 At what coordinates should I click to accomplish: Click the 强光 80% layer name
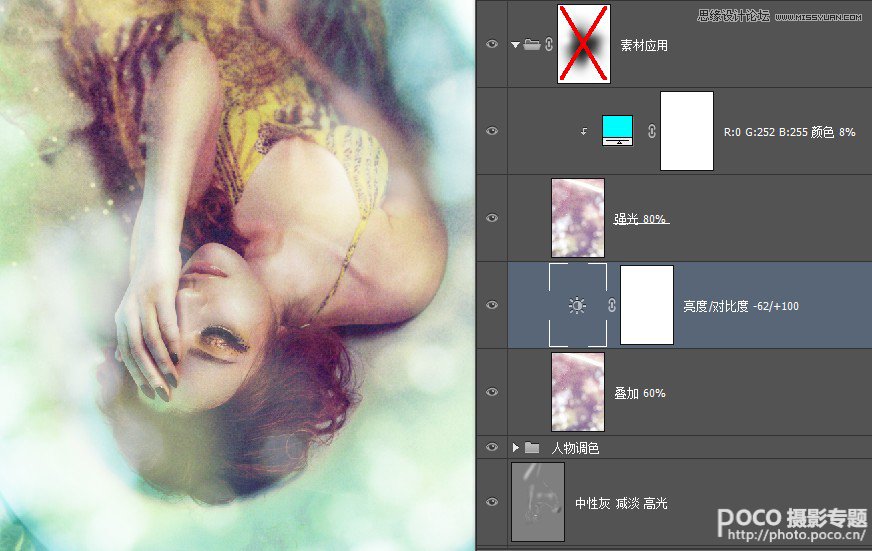click(x=640, y=219)
